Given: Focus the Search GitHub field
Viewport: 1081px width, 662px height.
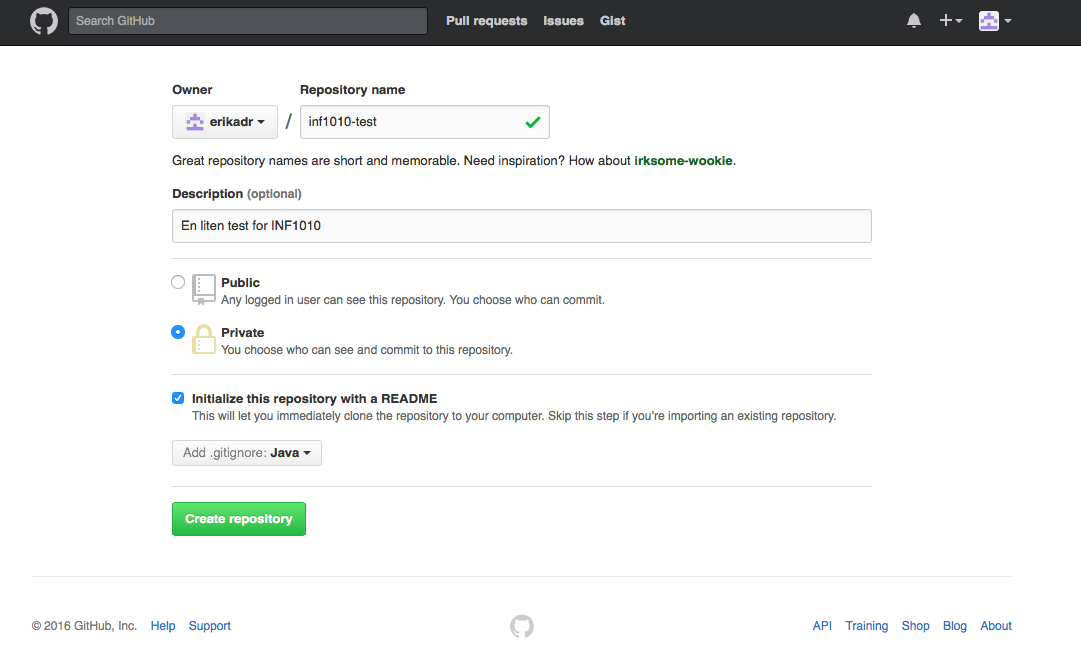Looking at the screenshot, I should click(x=247, y=21).
